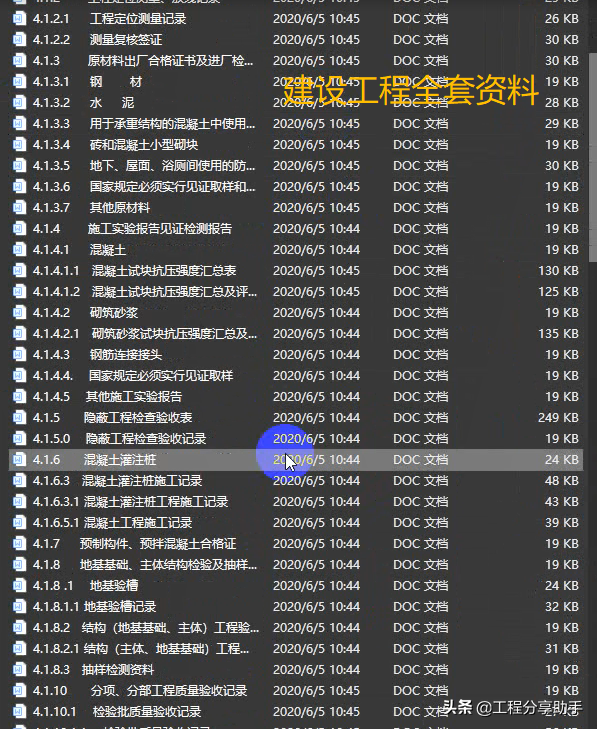Select file name '测量复核签证'
Image resolution: width=597 pixels, height=729 pixels.
pyautogui.click(x=126, y=40)
